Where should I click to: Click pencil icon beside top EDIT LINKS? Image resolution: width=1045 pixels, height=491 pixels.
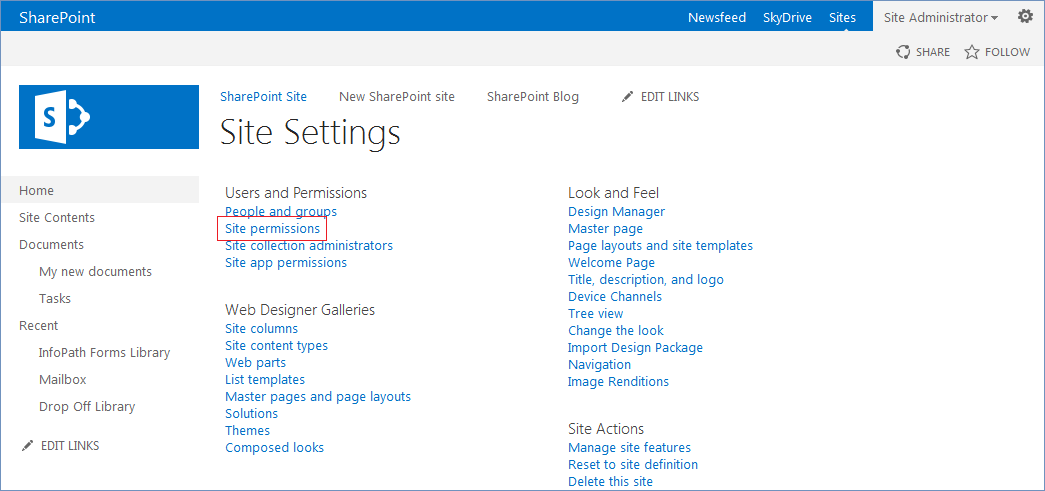point(626,97)
